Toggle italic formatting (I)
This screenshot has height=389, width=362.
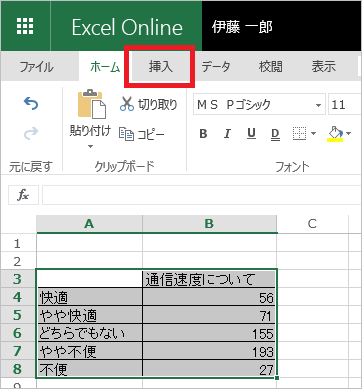(227, 134)
